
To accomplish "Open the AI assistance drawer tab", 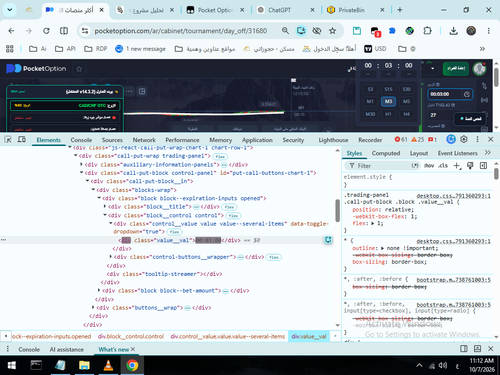I will 67,349.
